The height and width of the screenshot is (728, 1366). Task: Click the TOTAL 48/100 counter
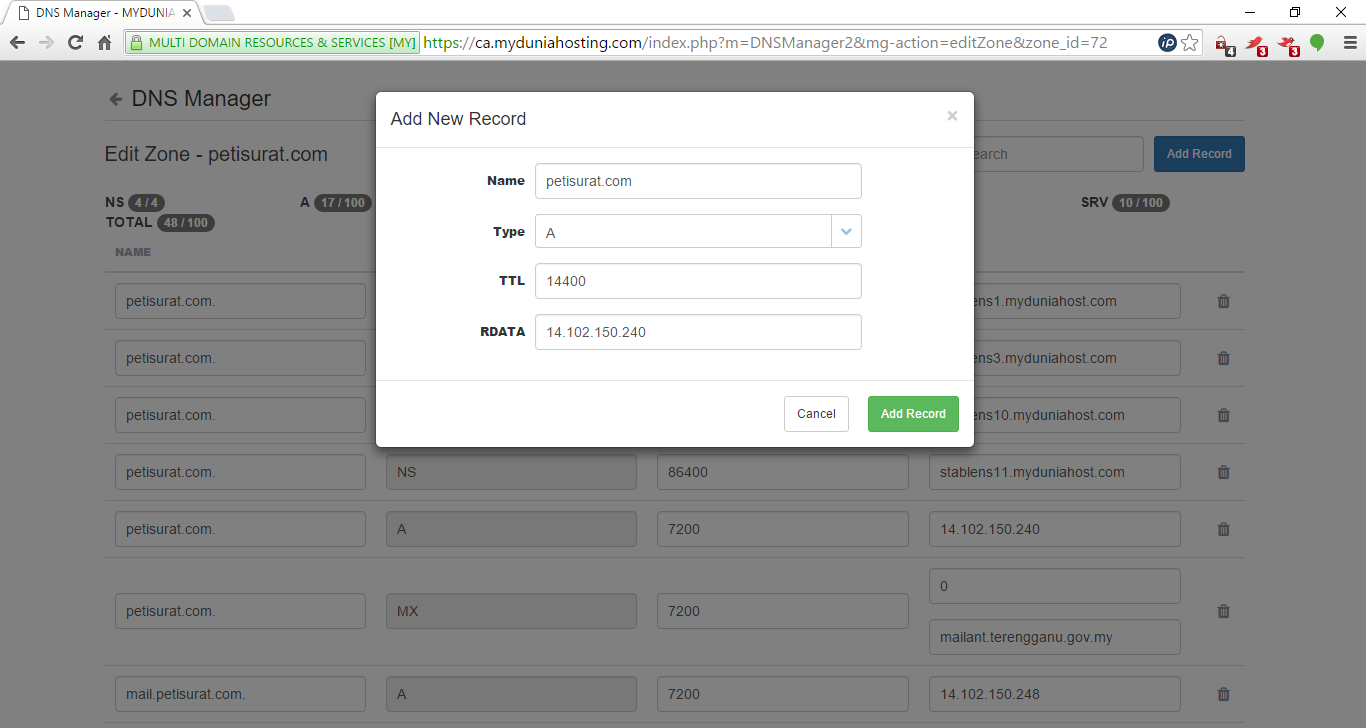160,222
